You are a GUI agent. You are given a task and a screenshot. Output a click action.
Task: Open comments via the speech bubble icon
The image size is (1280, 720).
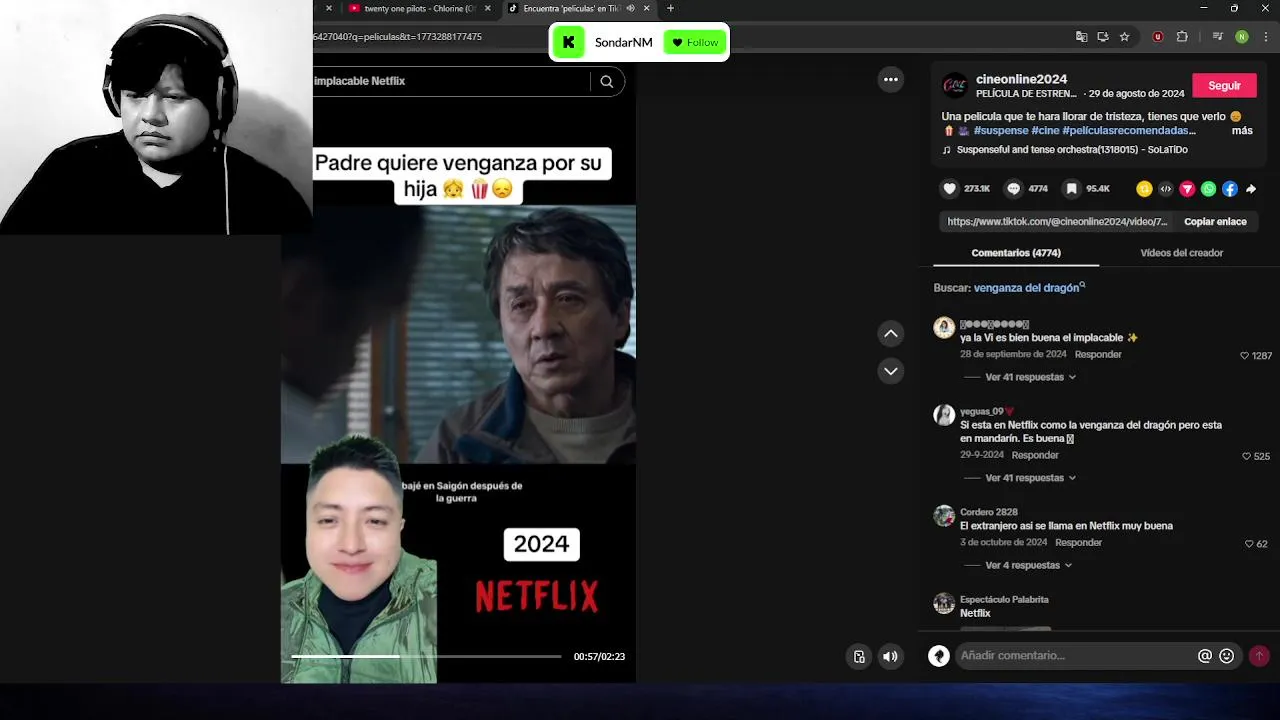pos(1013,188)
